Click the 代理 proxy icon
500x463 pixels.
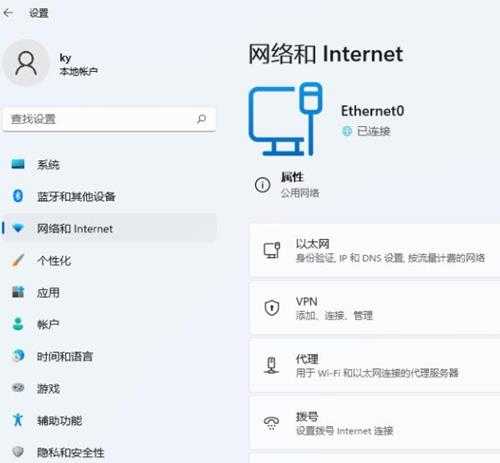[x=272, y=365]
